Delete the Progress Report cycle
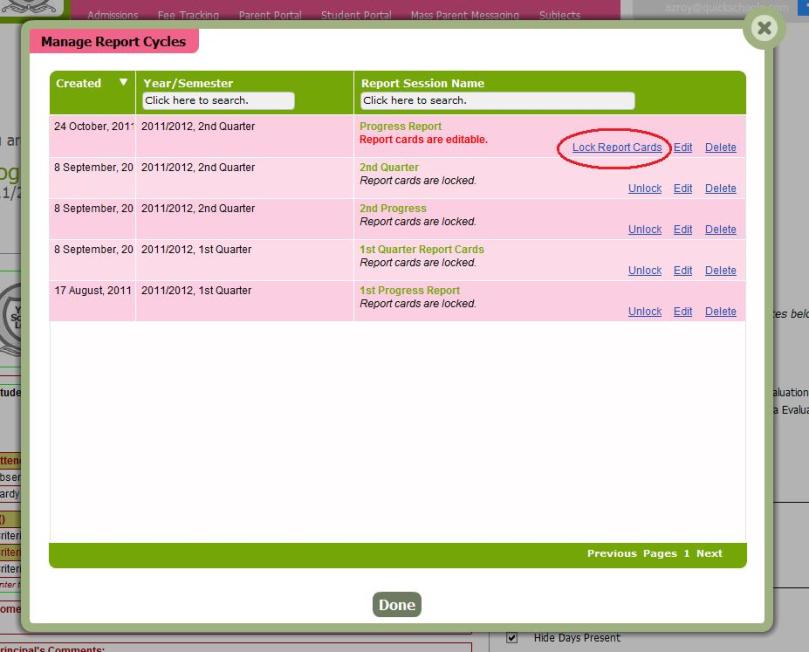 point(720,148)
